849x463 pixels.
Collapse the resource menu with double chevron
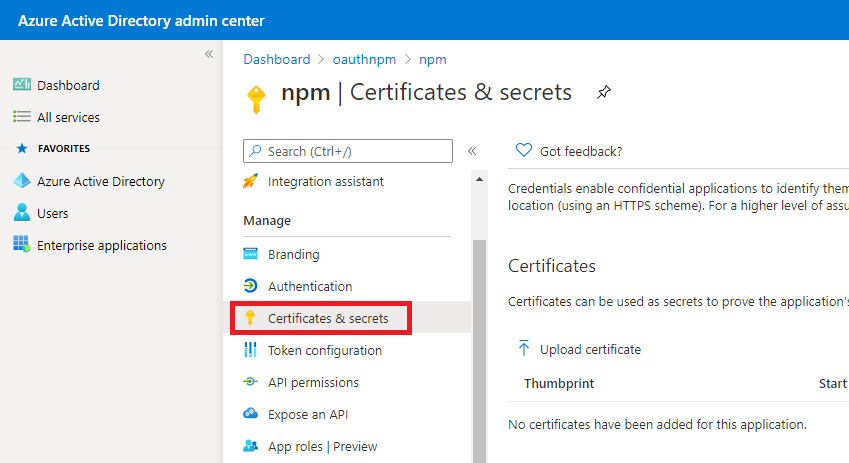[x=472, y=151]
